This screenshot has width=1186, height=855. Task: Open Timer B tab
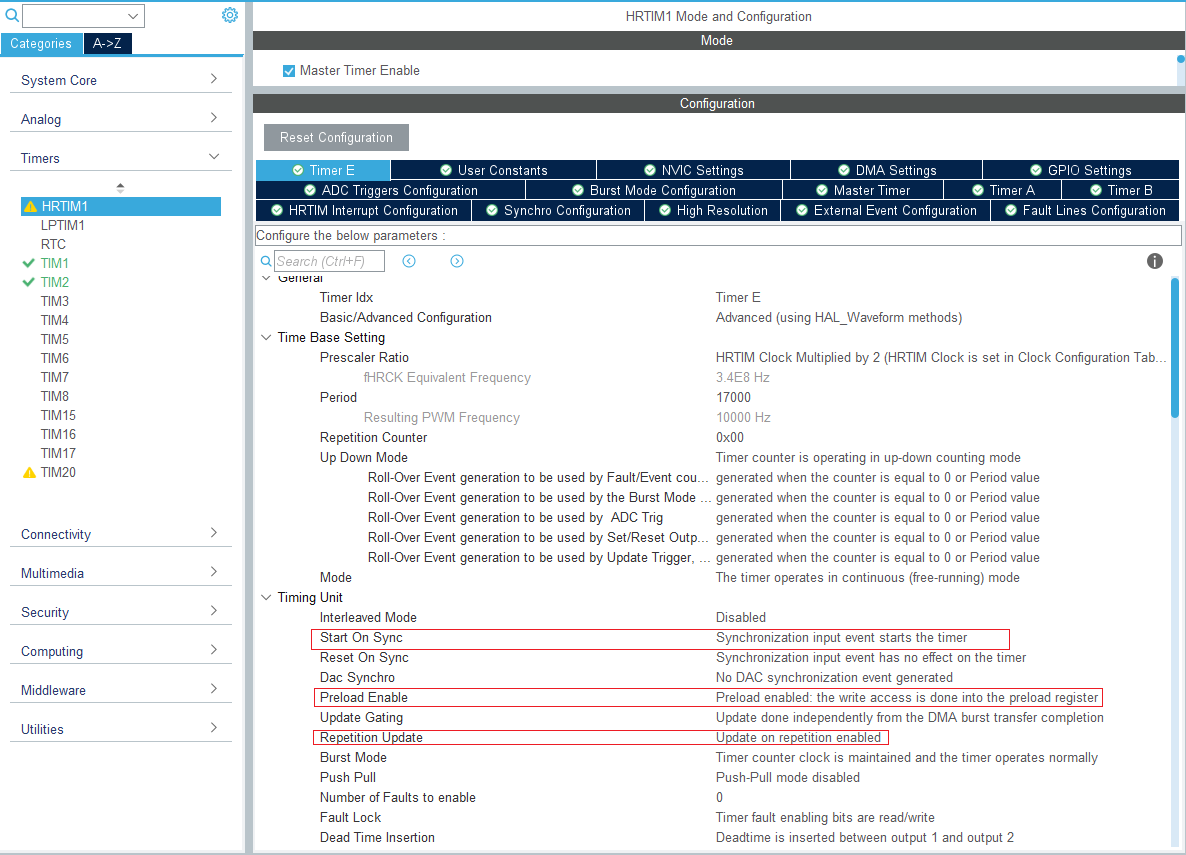tap(1121, 191)
